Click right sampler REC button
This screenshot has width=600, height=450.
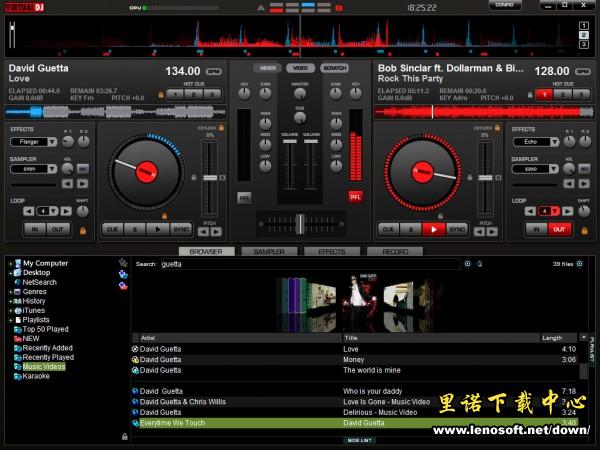(x=584, y=169)
